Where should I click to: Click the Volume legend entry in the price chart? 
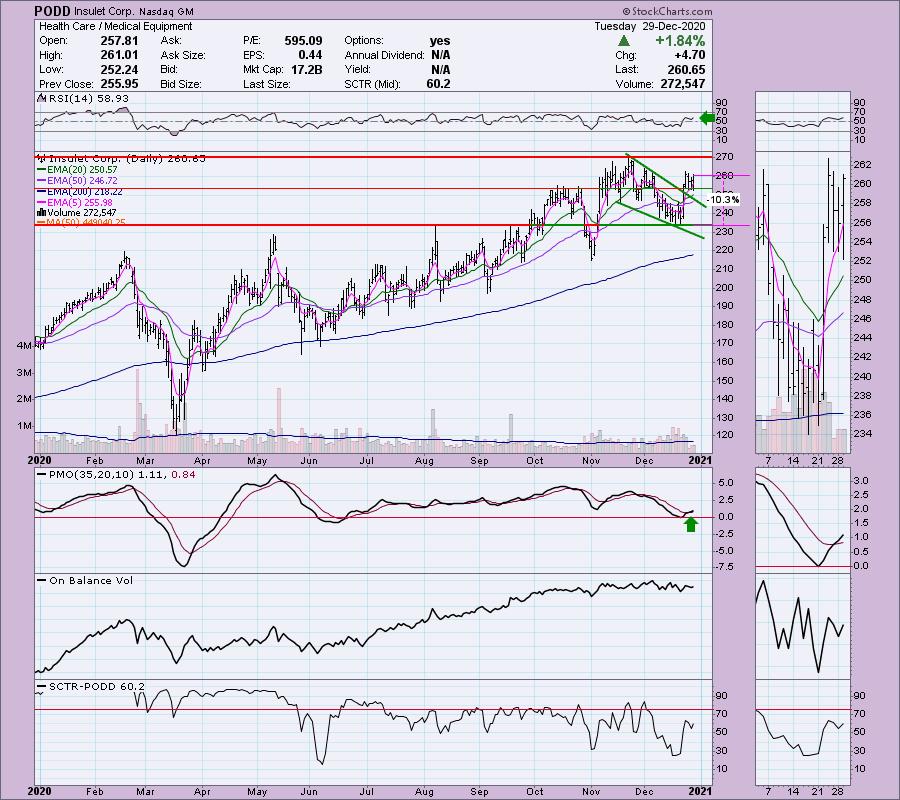click(76, 213)
